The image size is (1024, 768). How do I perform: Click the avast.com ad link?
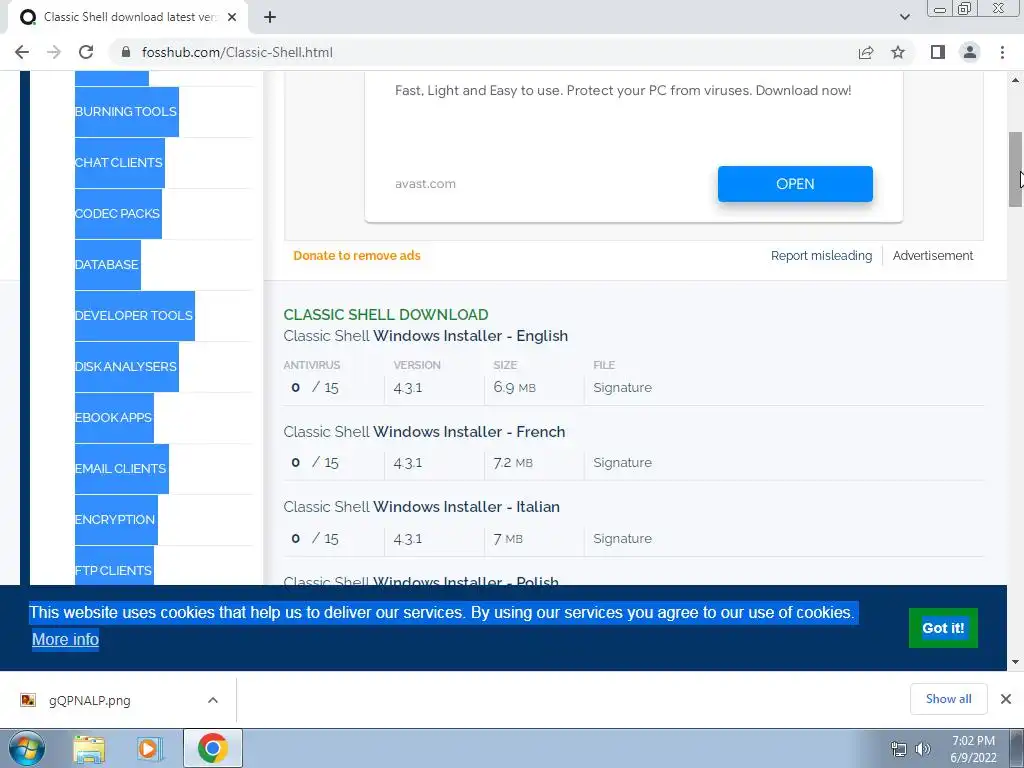pyautogui.click(x=425, y=184)
